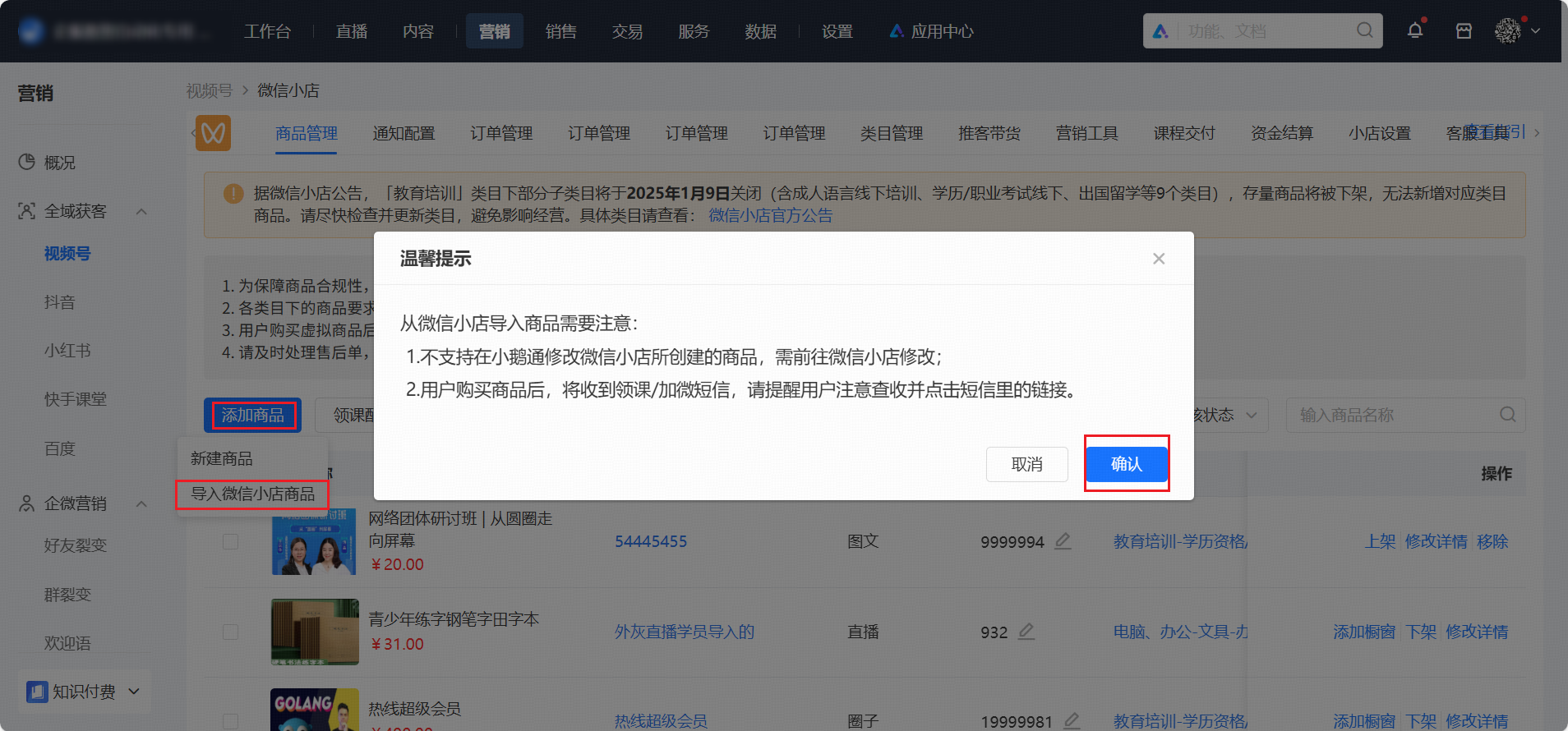1568x731 pixels.
Task: Select 百度 in sidebar
Action: click(x=59, y=448)
